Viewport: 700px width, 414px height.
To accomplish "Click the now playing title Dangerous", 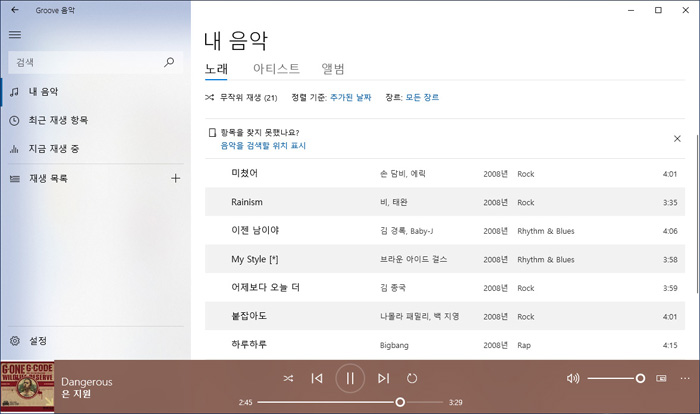I will [x=87, y=382].
